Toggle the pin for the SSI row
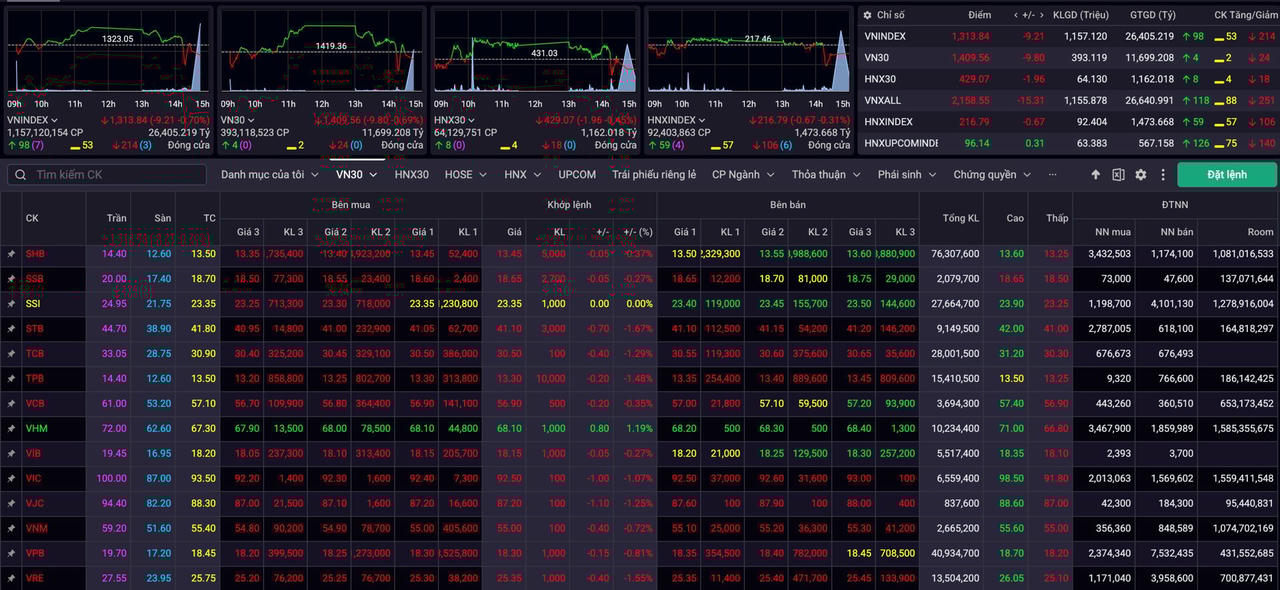This screenshot has width=1280, height=590. 12,304
